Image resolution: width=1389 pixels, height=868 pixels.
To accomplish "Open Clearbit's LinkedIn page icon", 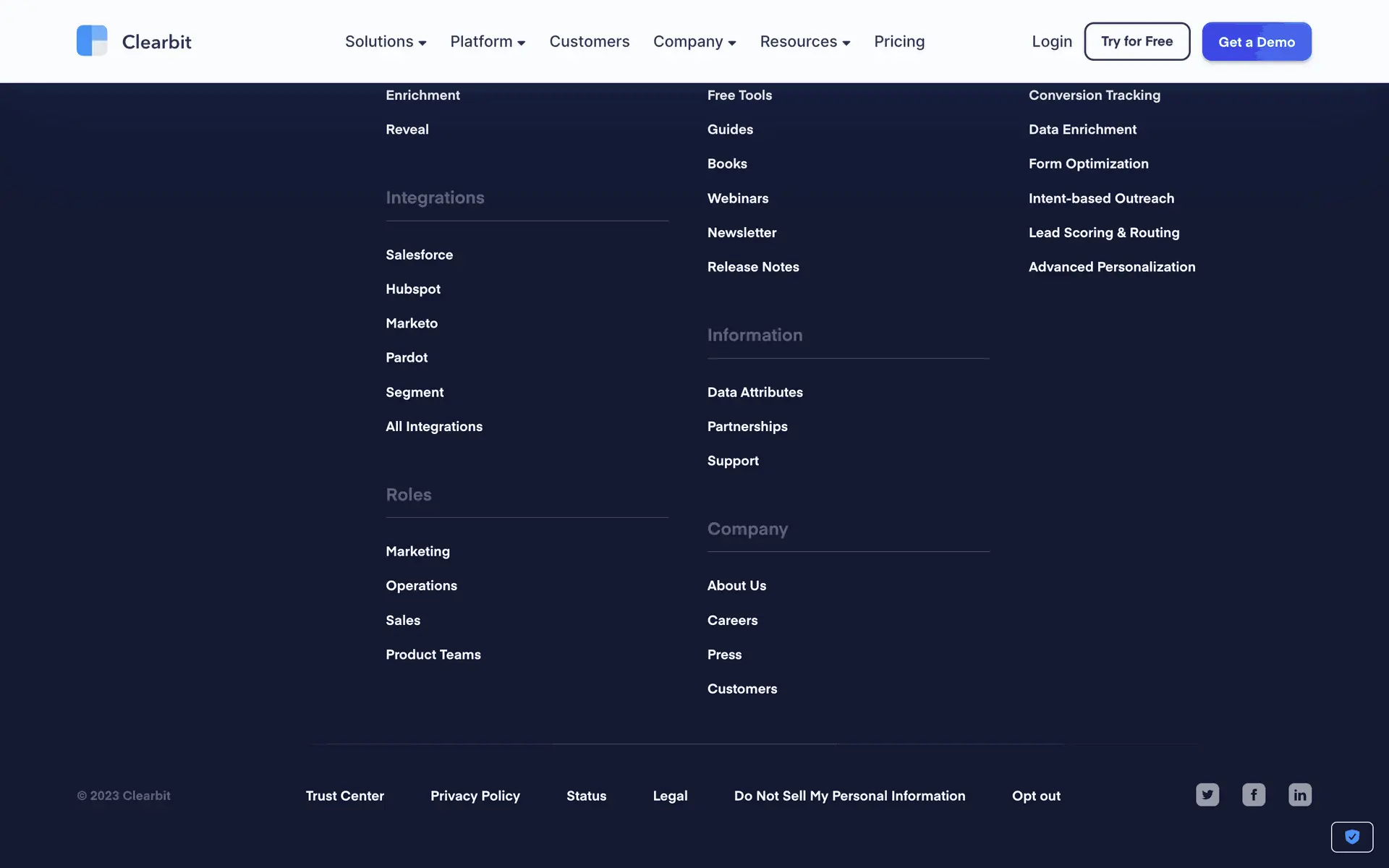I will [x=1300, y=795].
